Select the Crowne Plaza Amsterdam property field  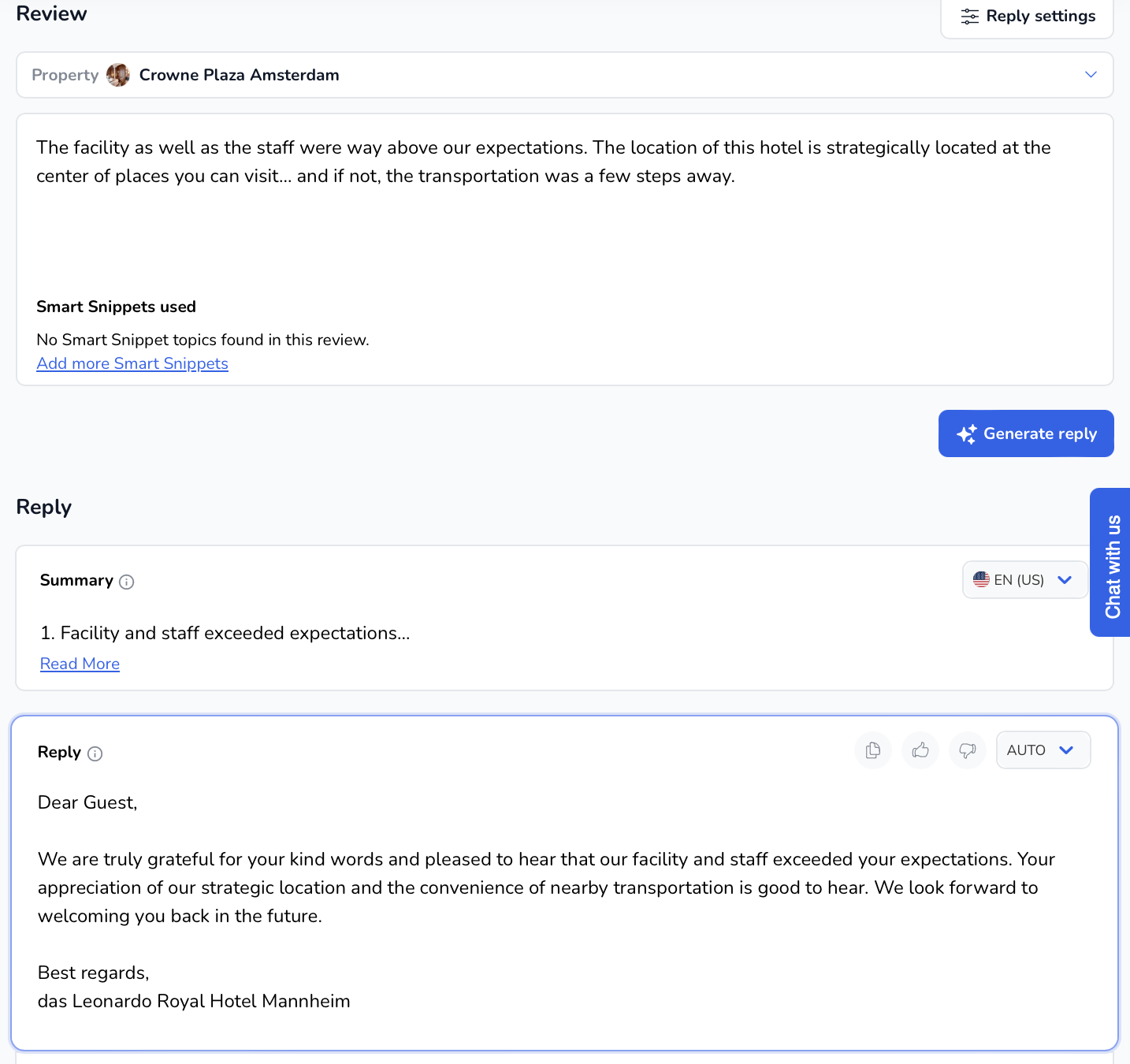(564, 75)
